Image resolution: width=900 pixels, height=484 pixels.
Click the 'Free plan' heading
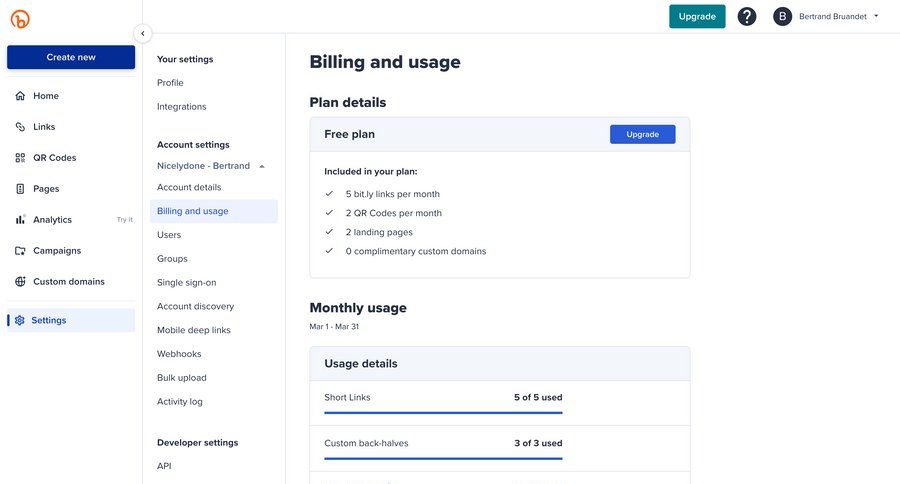tap(350, 134)
